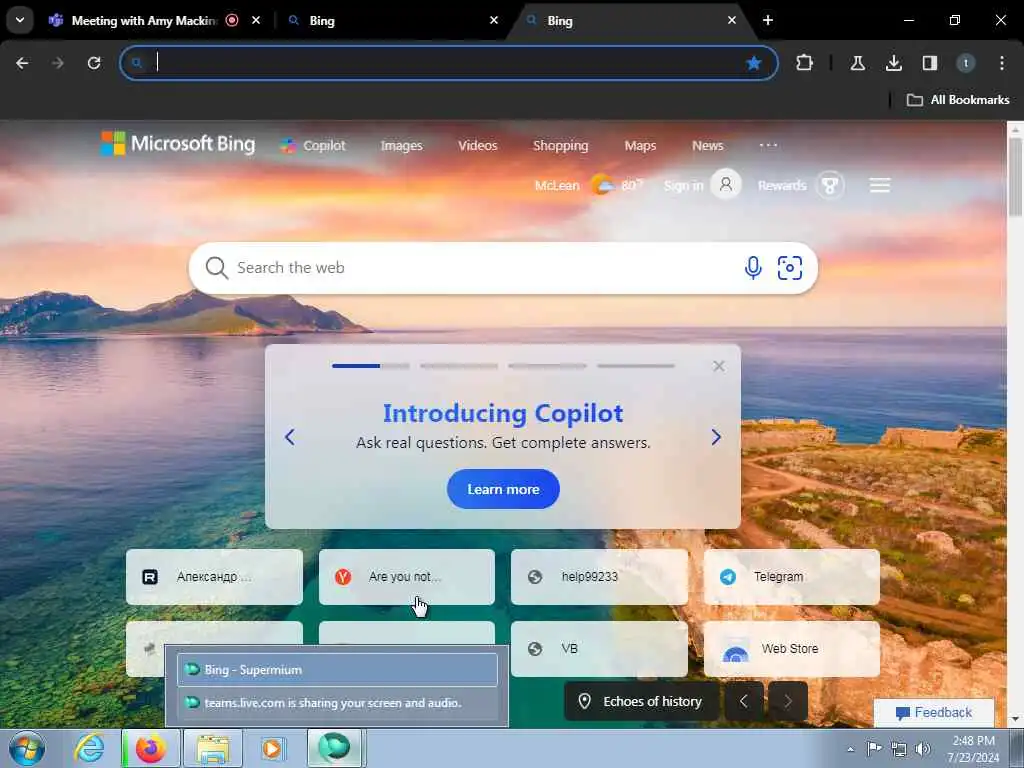Select Bing - Supermium taskbar preview
This screenshot has height=768, width=1024.
pos(337,670)
